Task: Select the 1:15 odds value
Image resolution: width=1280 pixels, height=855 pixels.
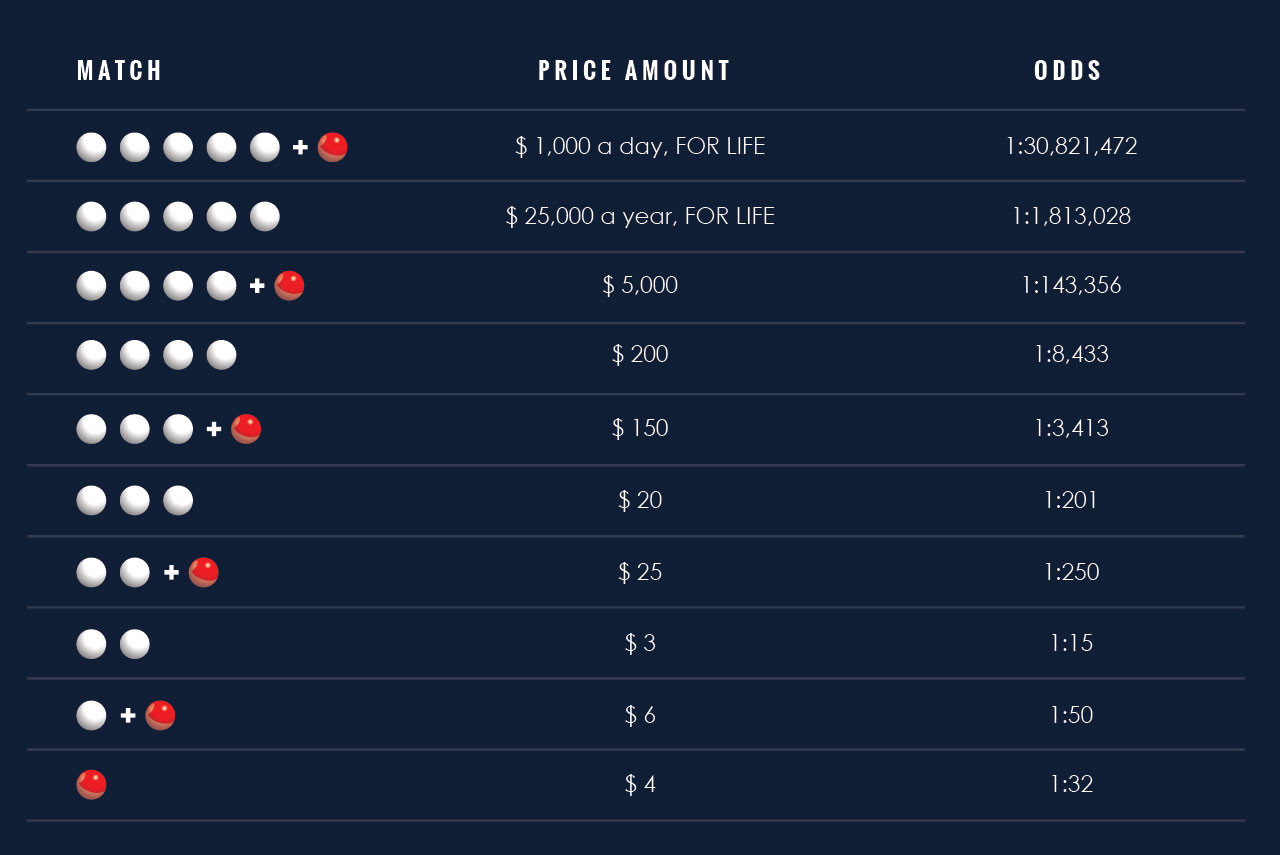Action: click(x=1071, y=642)
